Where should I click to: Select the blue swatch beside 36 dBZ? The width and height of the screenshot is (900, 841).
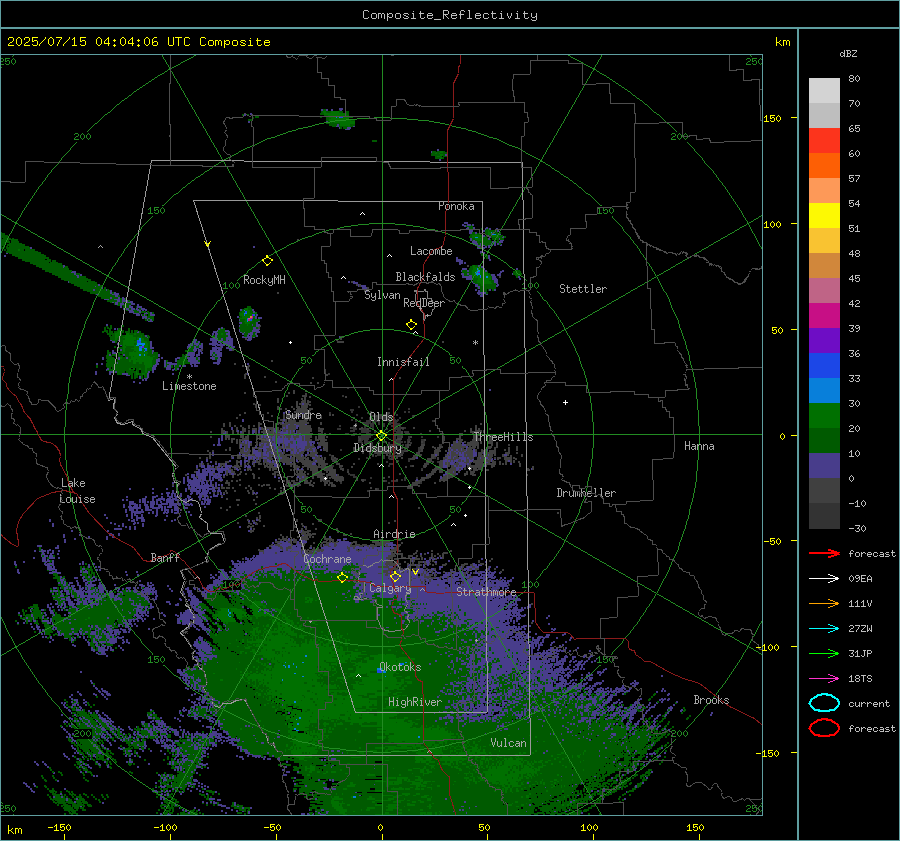[x=824, y=365]
